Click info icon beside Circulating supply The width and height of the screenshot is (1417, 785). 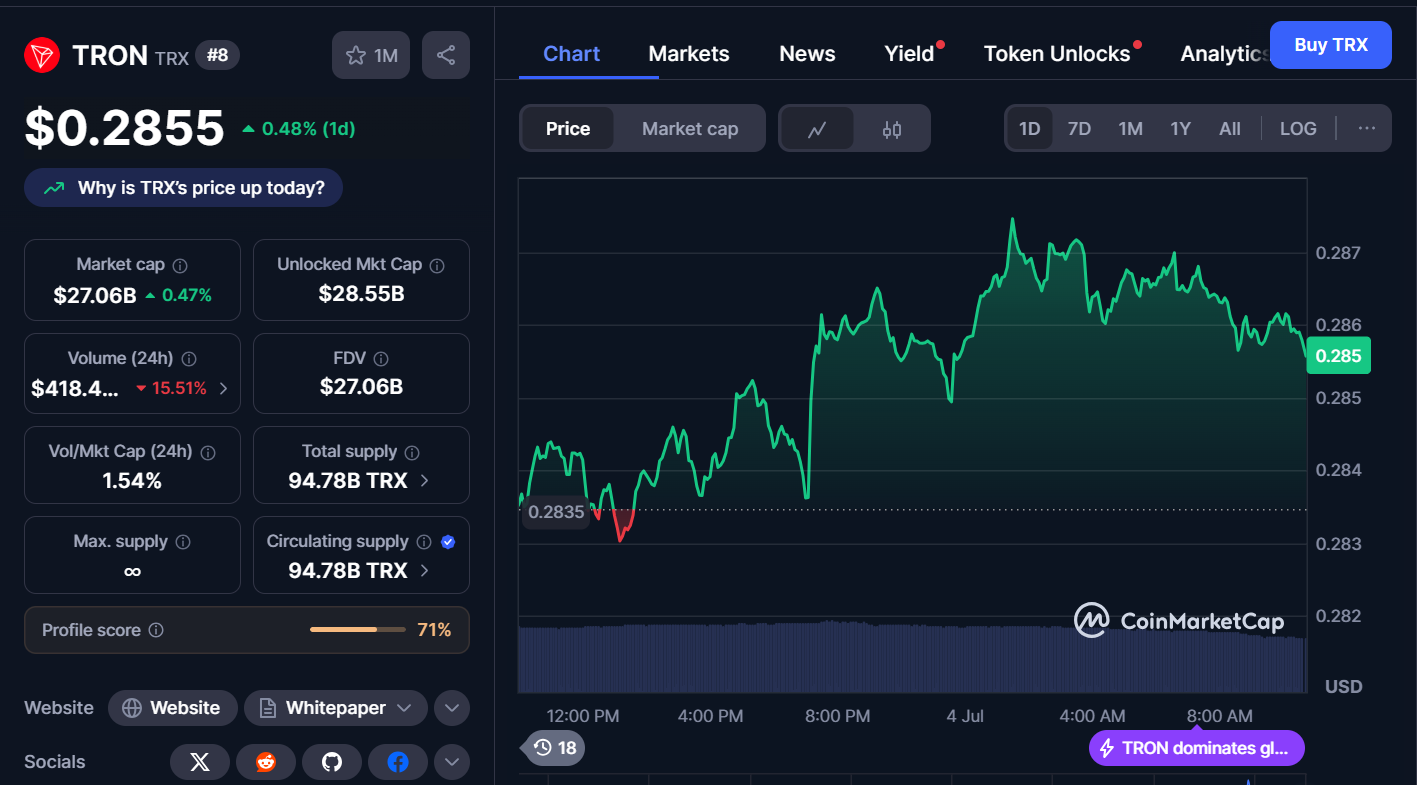pyautogui.click(x=424, y=542)
